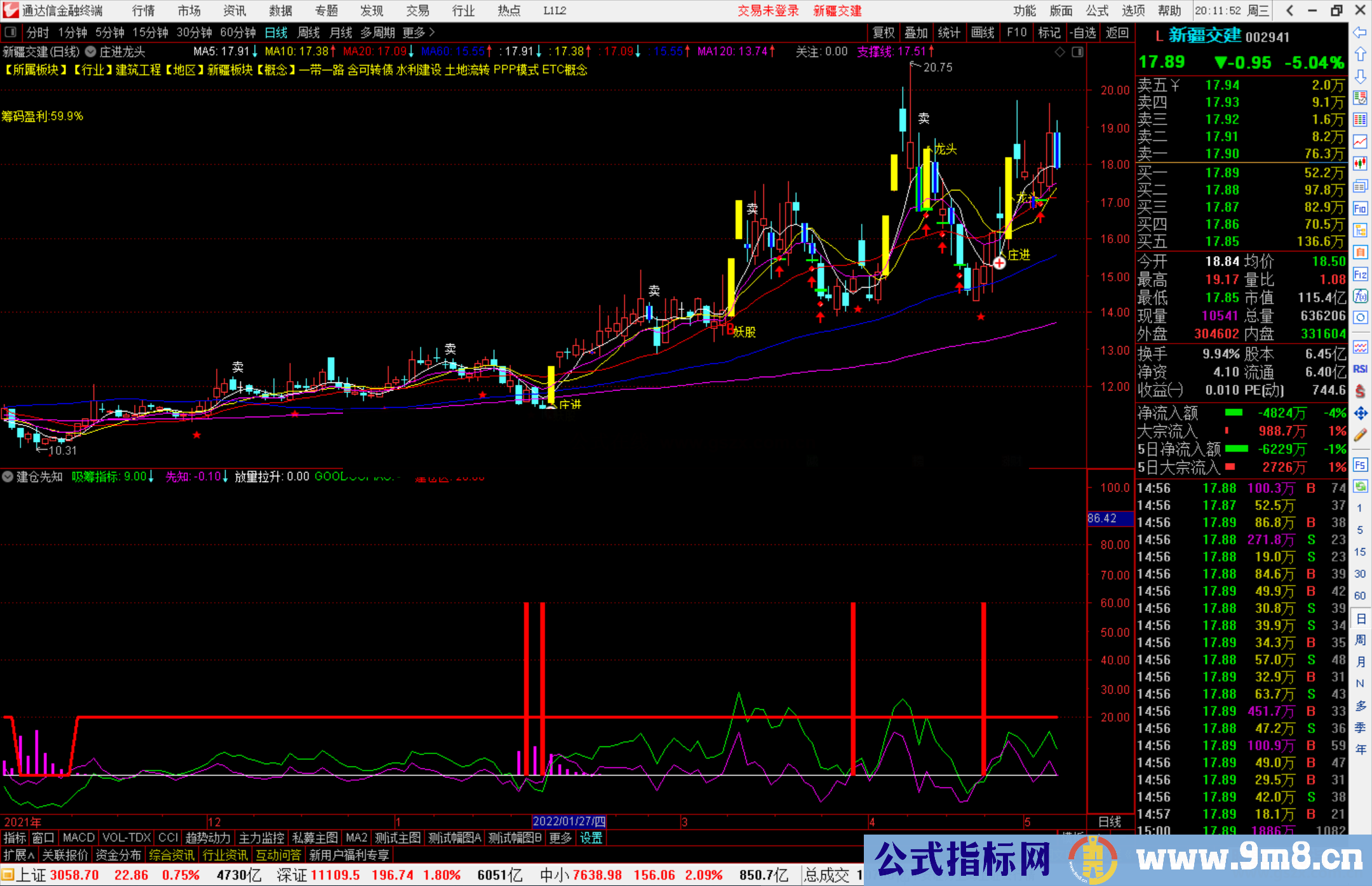Click the 2022/01/27 date marker on timeline
Viewport: 1372px width, 886px height.
[x=568, y=822]
